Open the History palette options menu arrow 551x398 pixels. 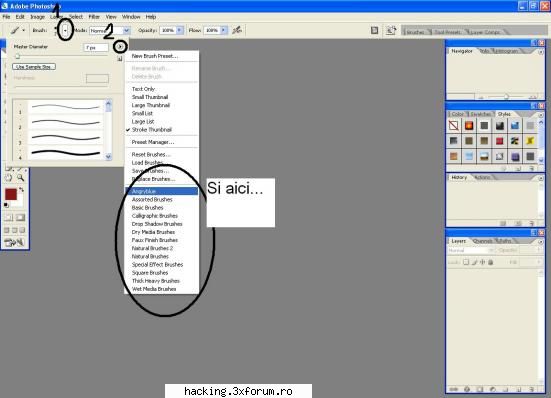[x=540, y=178]
